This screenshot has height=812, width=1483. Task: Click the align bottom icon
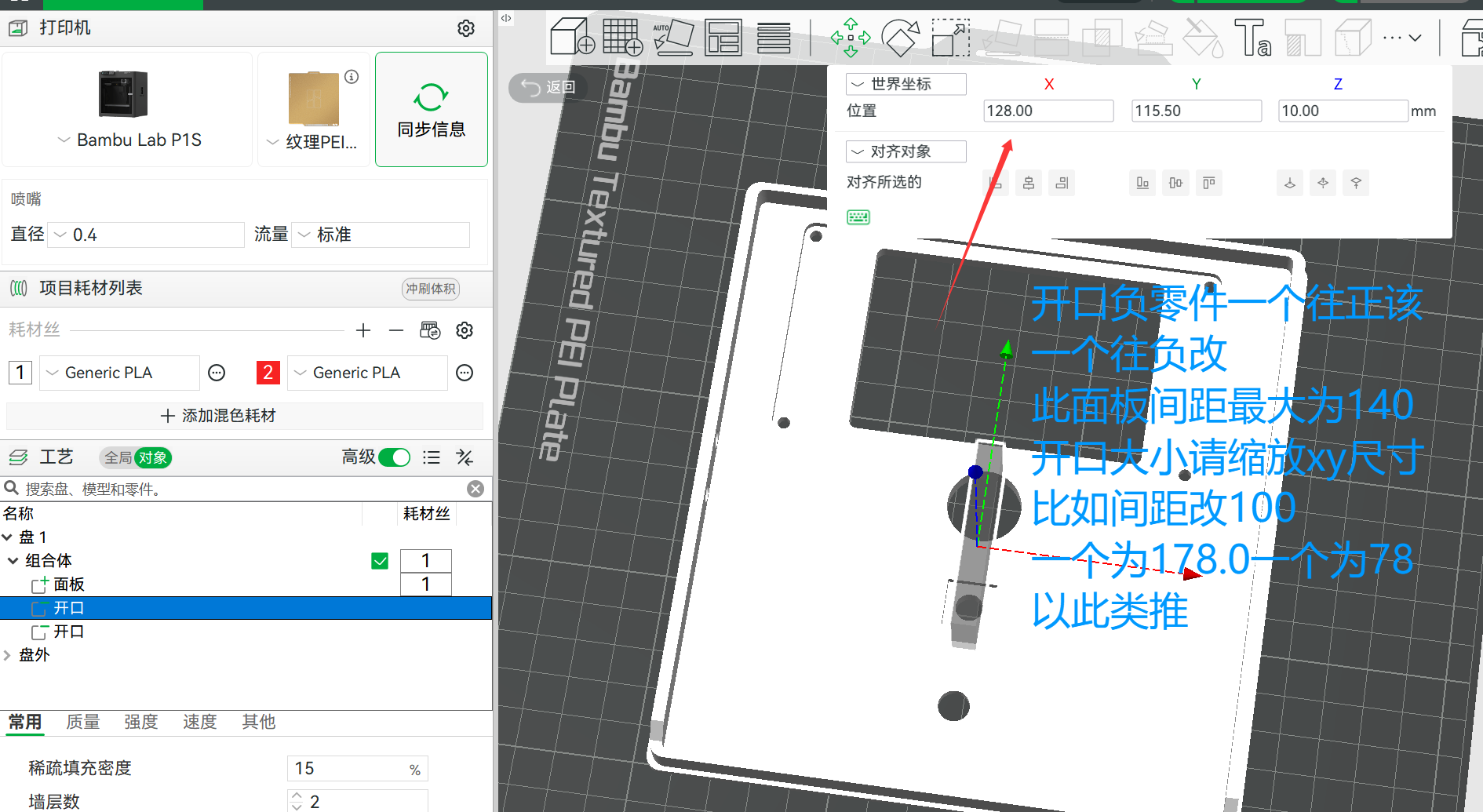[1142, 183]
